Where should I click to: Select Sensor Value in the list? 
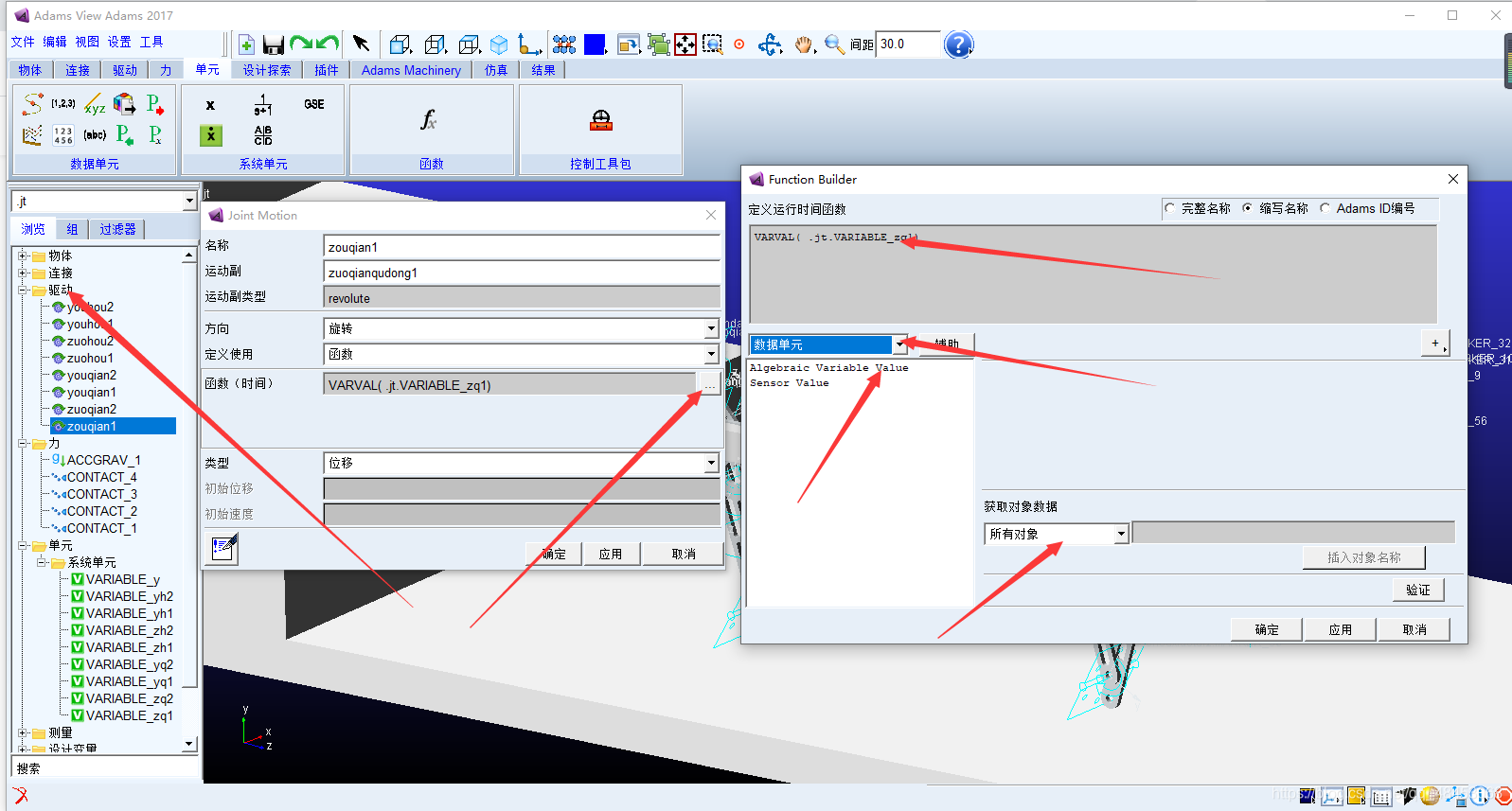(x=789, y=383)
